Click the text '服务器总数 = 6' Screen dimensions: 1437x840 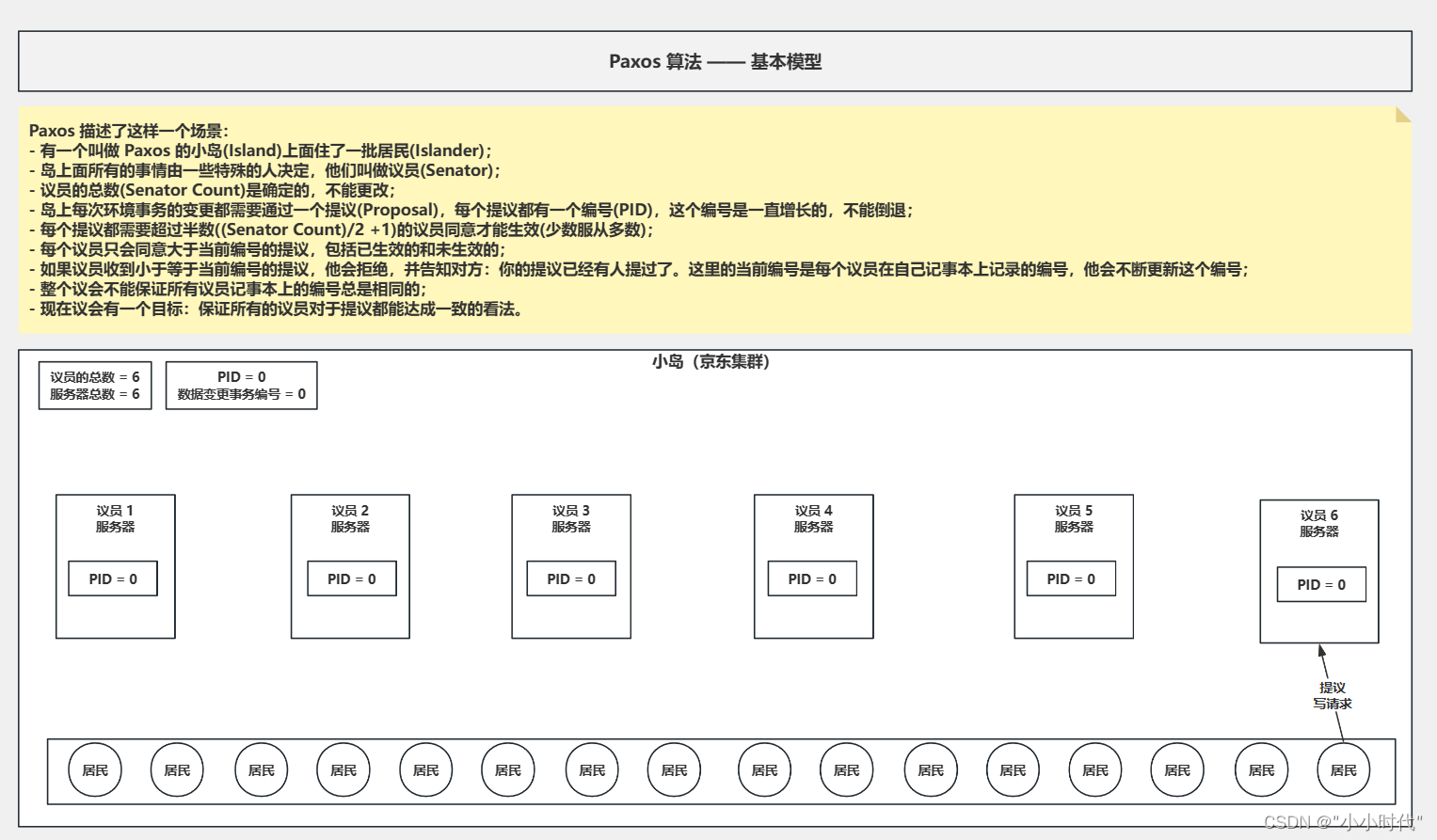tap(95, 394)
